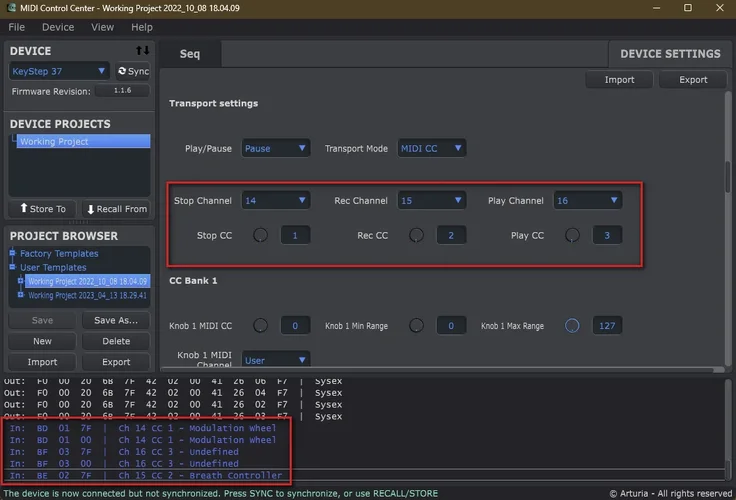Collapse the User Templates tree node
736x500 pixels.
(x=13, y=268)
